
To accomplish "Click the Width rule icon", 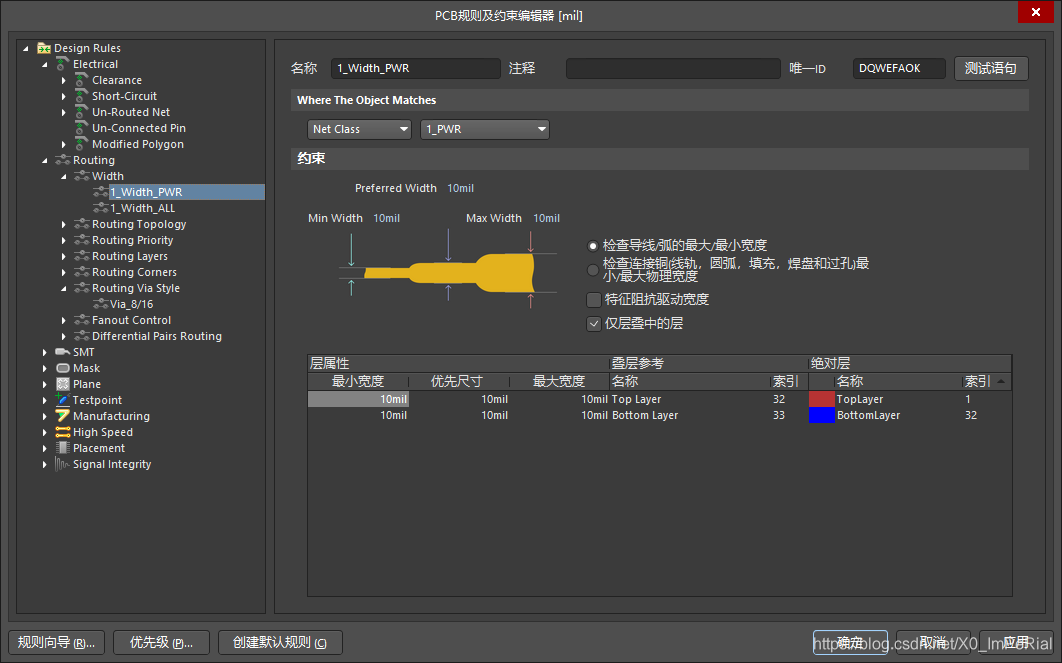I will coord(82,176).
